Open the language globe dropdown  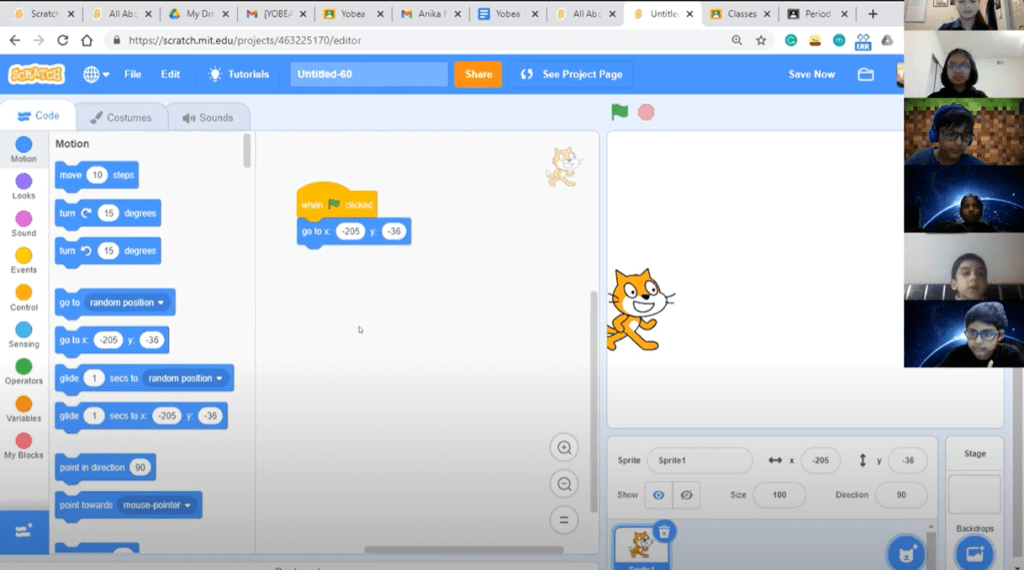click(x=97, y=74)
